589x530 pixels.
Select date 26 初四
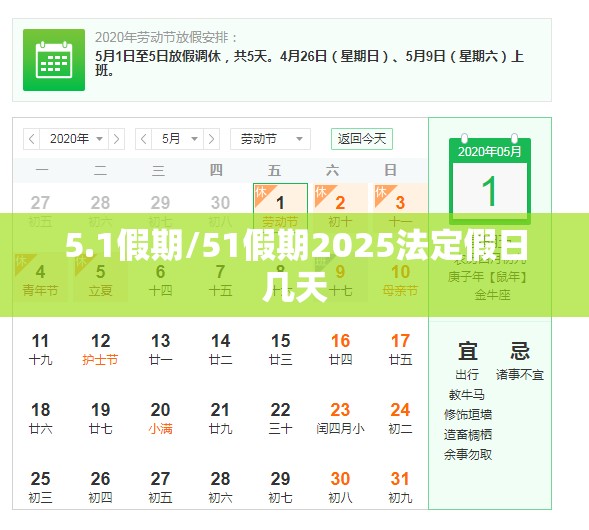tap(100, 487)
